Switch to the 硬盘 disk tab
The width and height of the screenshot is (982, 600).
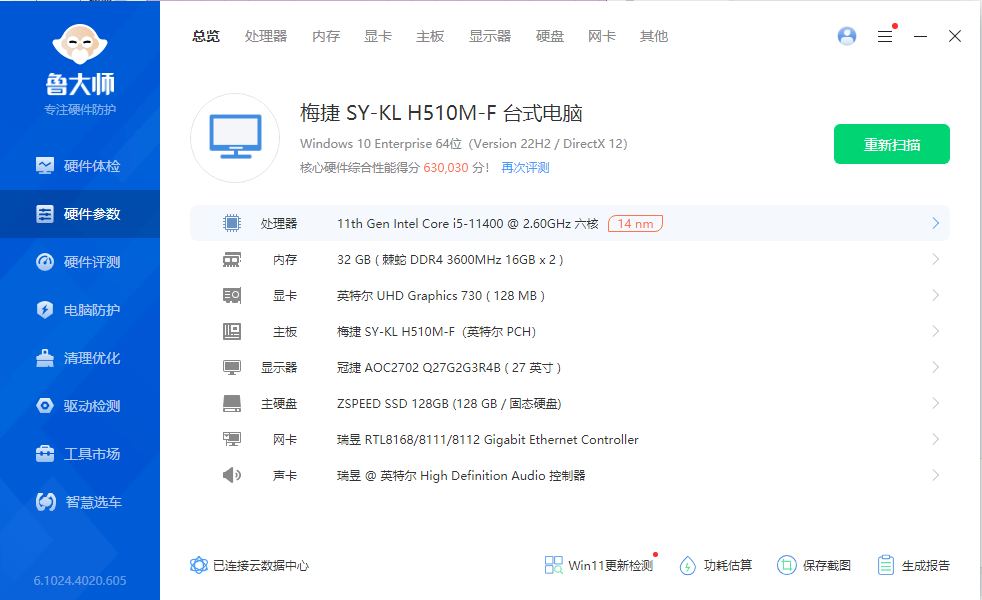[550, 36]
